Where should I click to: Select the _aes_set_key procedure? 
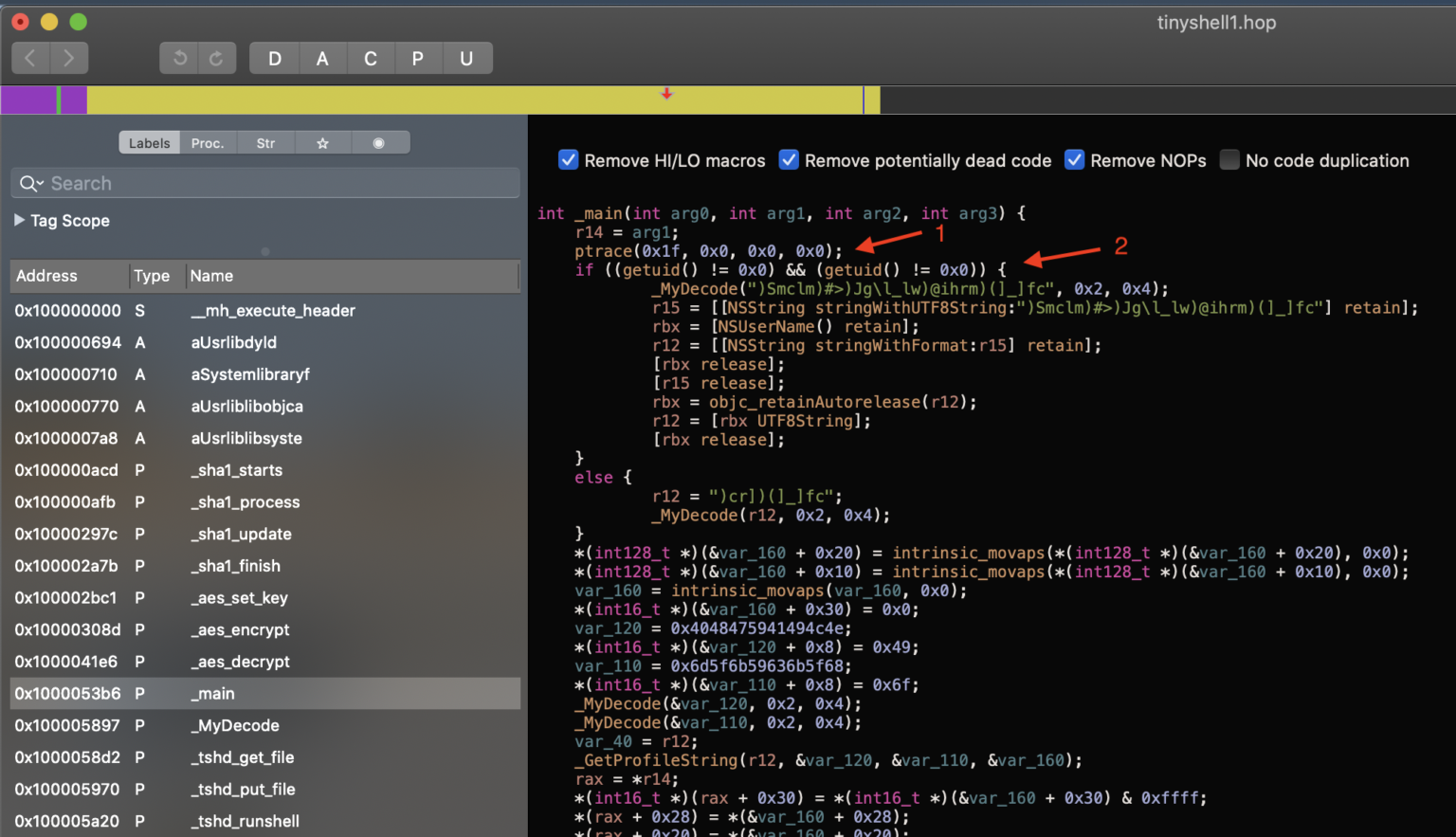[265, 598]
